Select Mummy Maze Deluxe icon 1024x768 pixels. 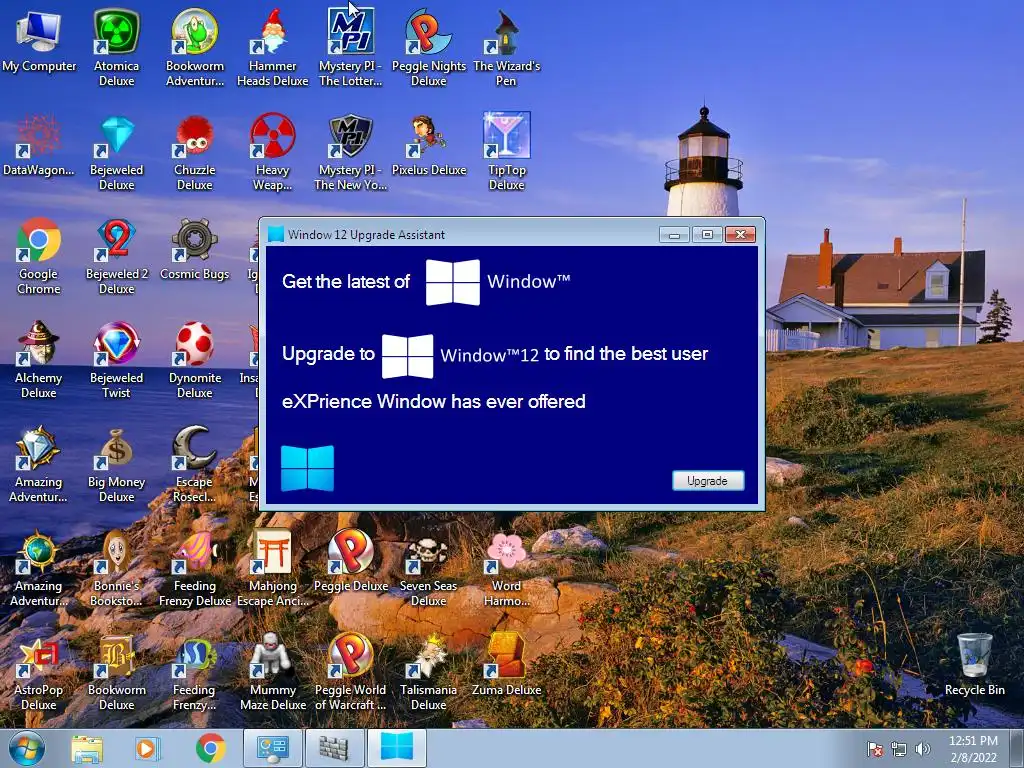(x=272, y=672)
